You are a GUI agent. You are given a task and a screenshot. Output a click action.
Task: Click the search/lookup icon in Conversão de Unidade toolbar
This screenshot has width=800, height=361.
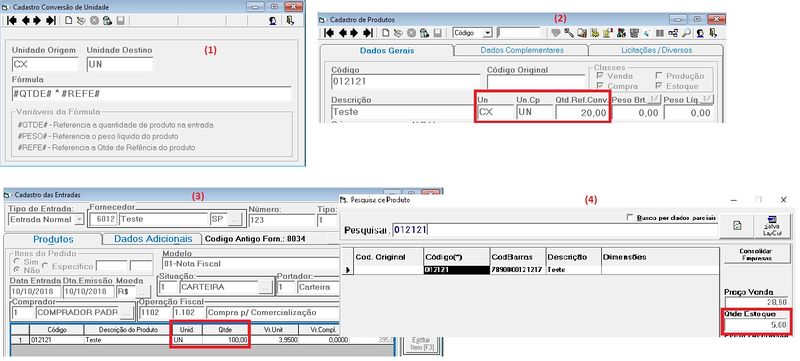107,21
